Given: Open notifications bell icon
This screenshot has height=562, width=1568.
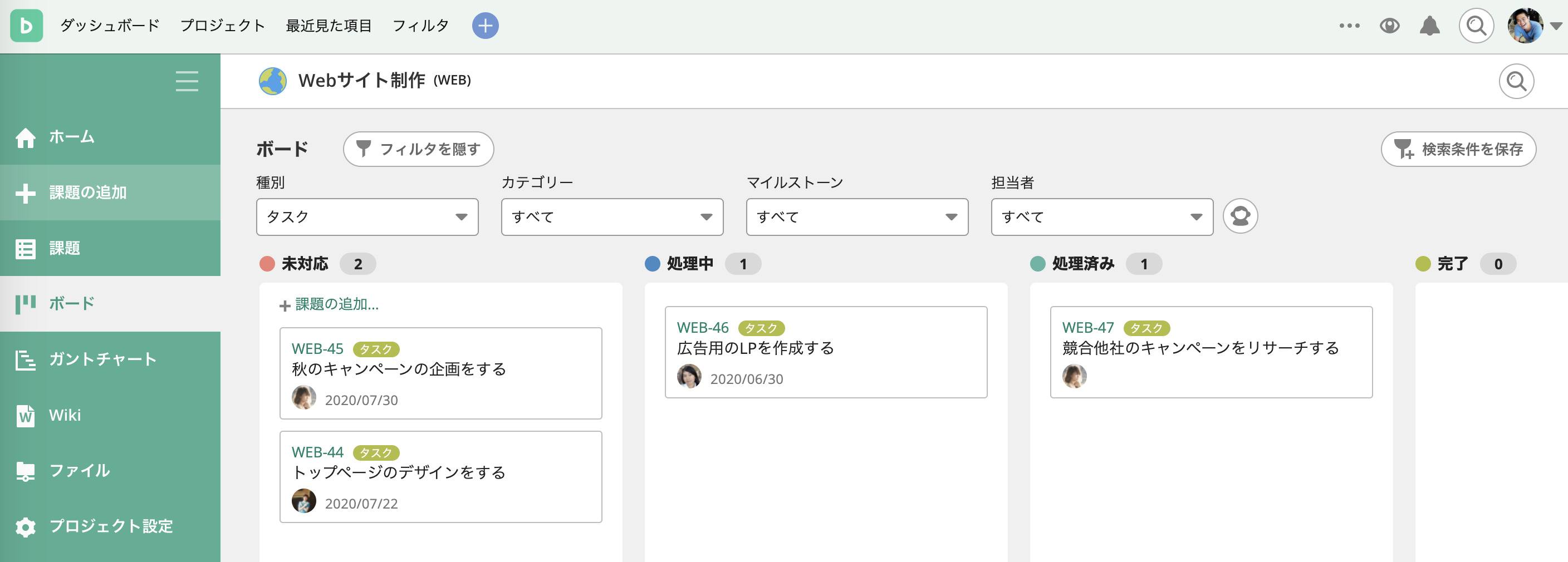Looking at the screenshot, I should pyautogui.click(x=1430, y=26).
